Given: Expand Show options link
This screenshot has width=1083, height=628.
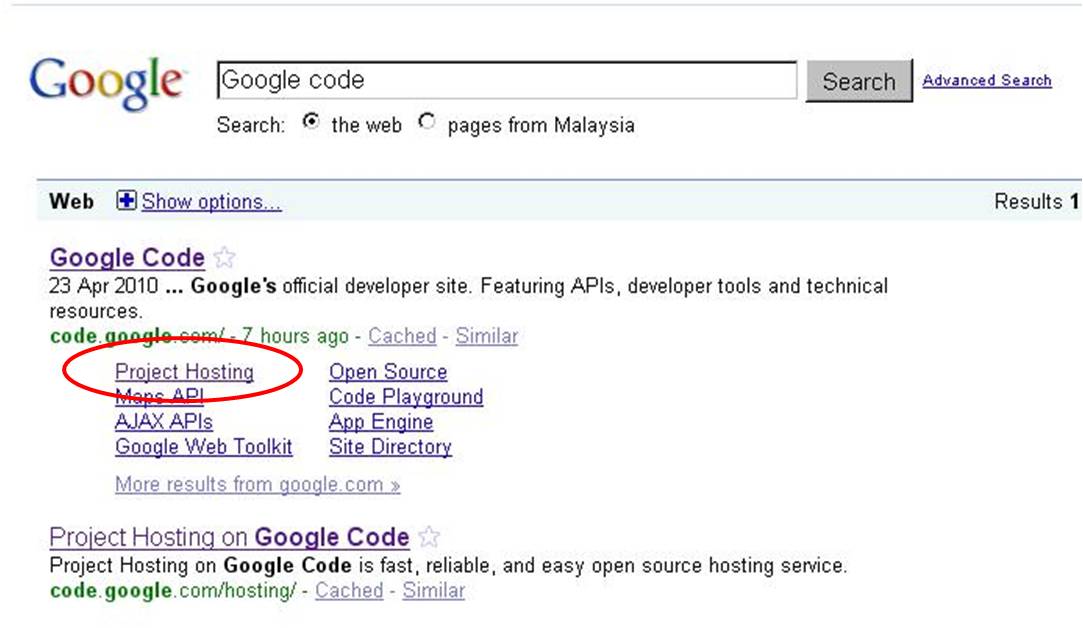Looking at the screenshot, I should coord(211,202).
